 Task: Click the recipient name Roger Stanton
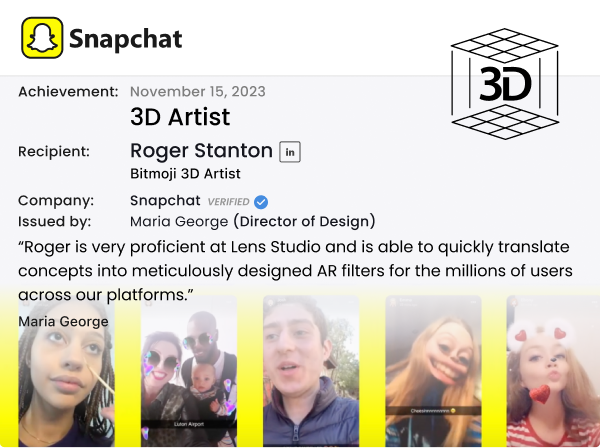pyautogui.click(x=201, y=150)
